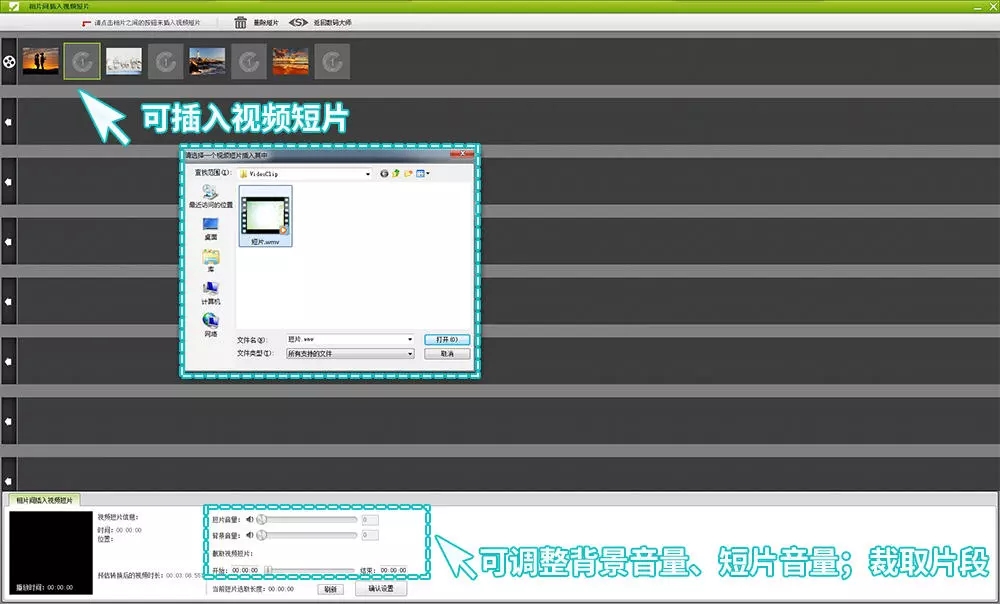Click the clip volume value field
The width and height of the screenshot is (1000, 604).
pyautogui.click(x=370, y=520)
